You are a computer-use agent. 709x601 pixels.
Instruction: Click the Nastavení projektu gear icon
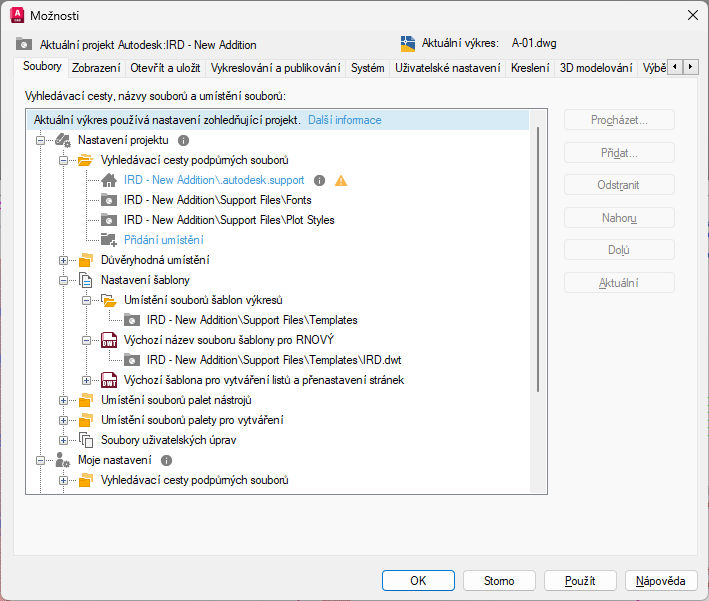pyautogui.click(x=63, y=141)
